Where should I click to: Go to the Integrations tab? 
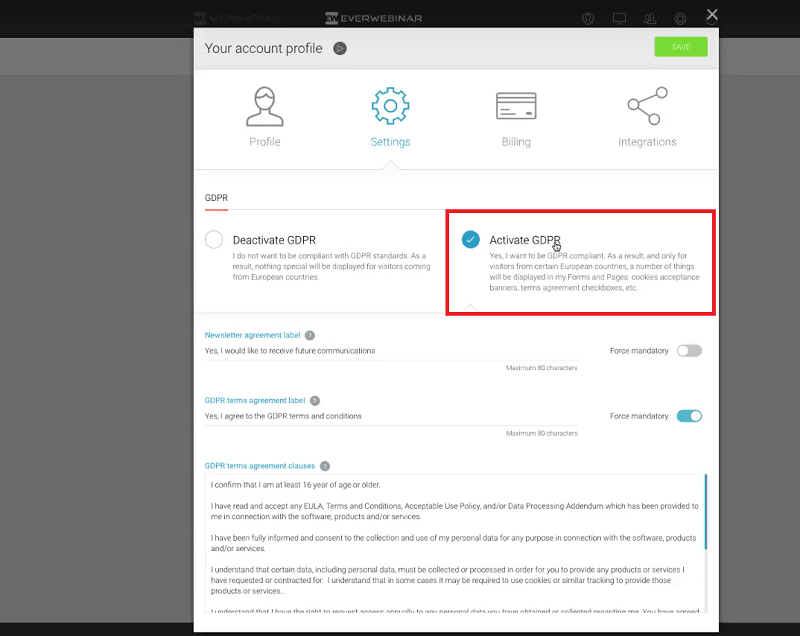(647, 117)
